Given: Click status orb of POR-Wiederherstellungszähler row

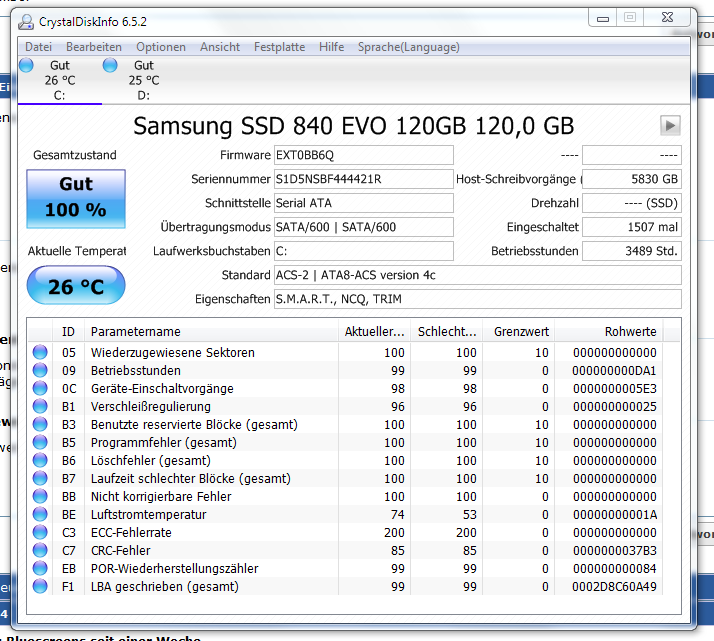Looking at the screenshot, I should pyautogui.click(x=40, y=568).
